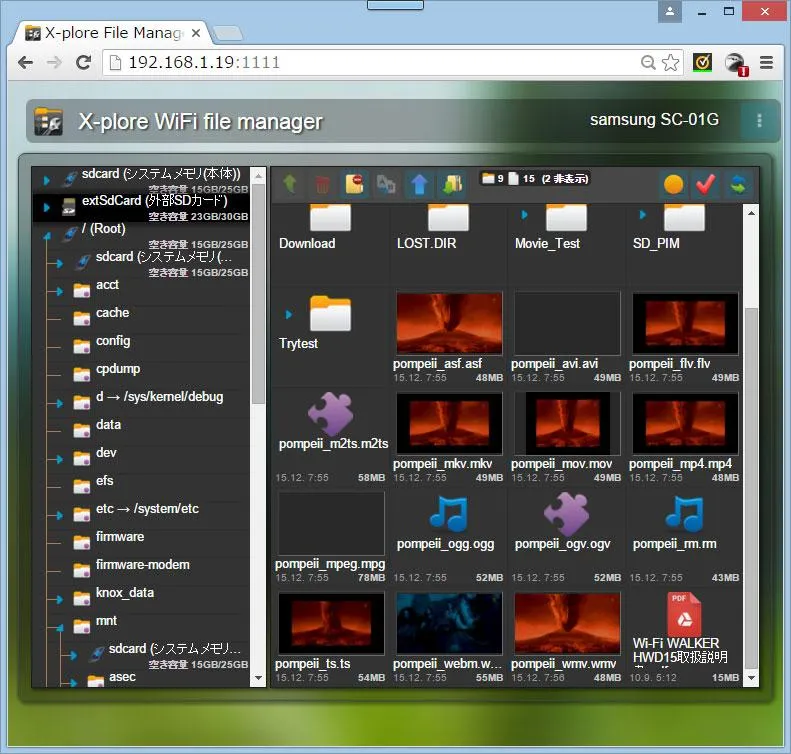
Task: Open the pompeii_webm video thumbnail
Action: tap(449, 623)
